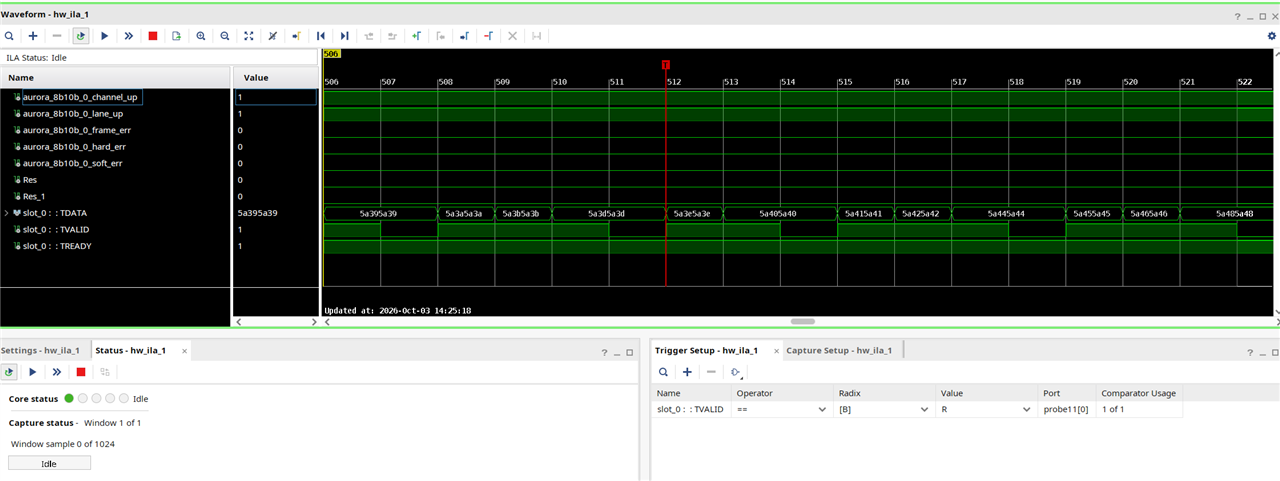Select aurora_8b10b_0_frame_err signal
The height and width of the screenshot is (481, 1280).
tap(76, 130)
